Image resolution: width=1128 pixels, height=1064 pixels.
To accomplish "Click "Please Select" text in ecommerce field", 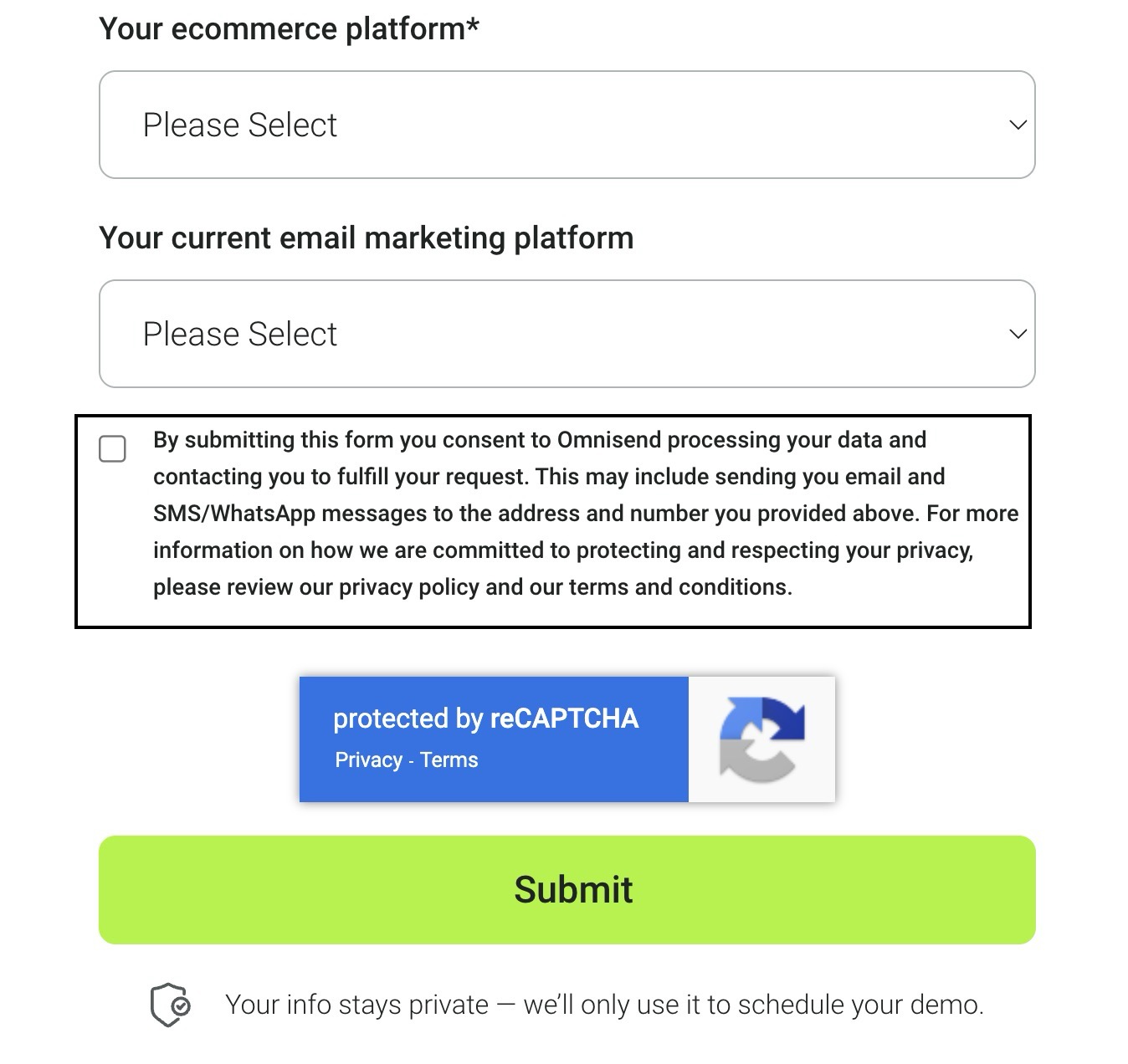I will click(239, 125).
